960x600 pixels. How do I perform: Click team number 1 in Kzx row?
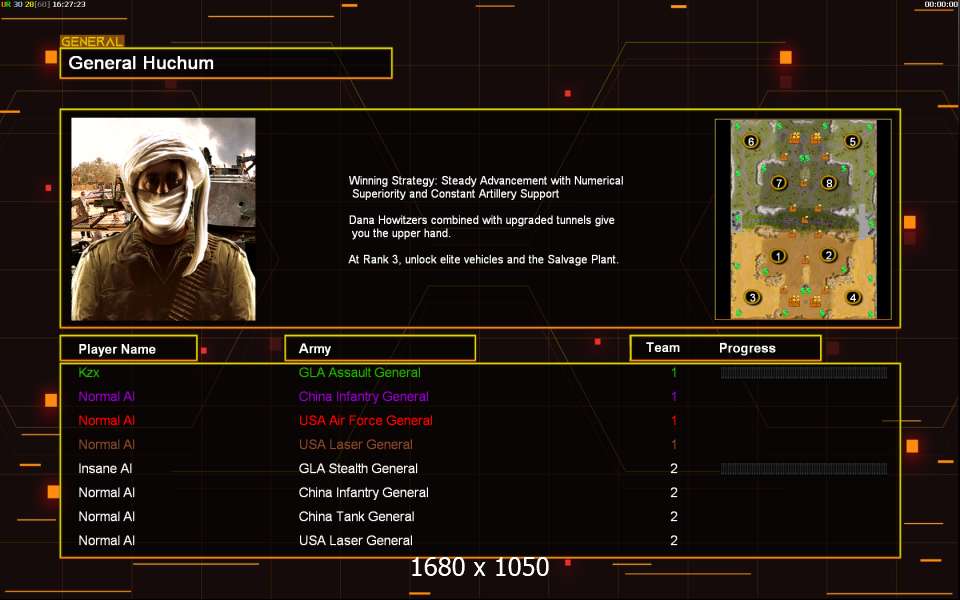[674, 372]
